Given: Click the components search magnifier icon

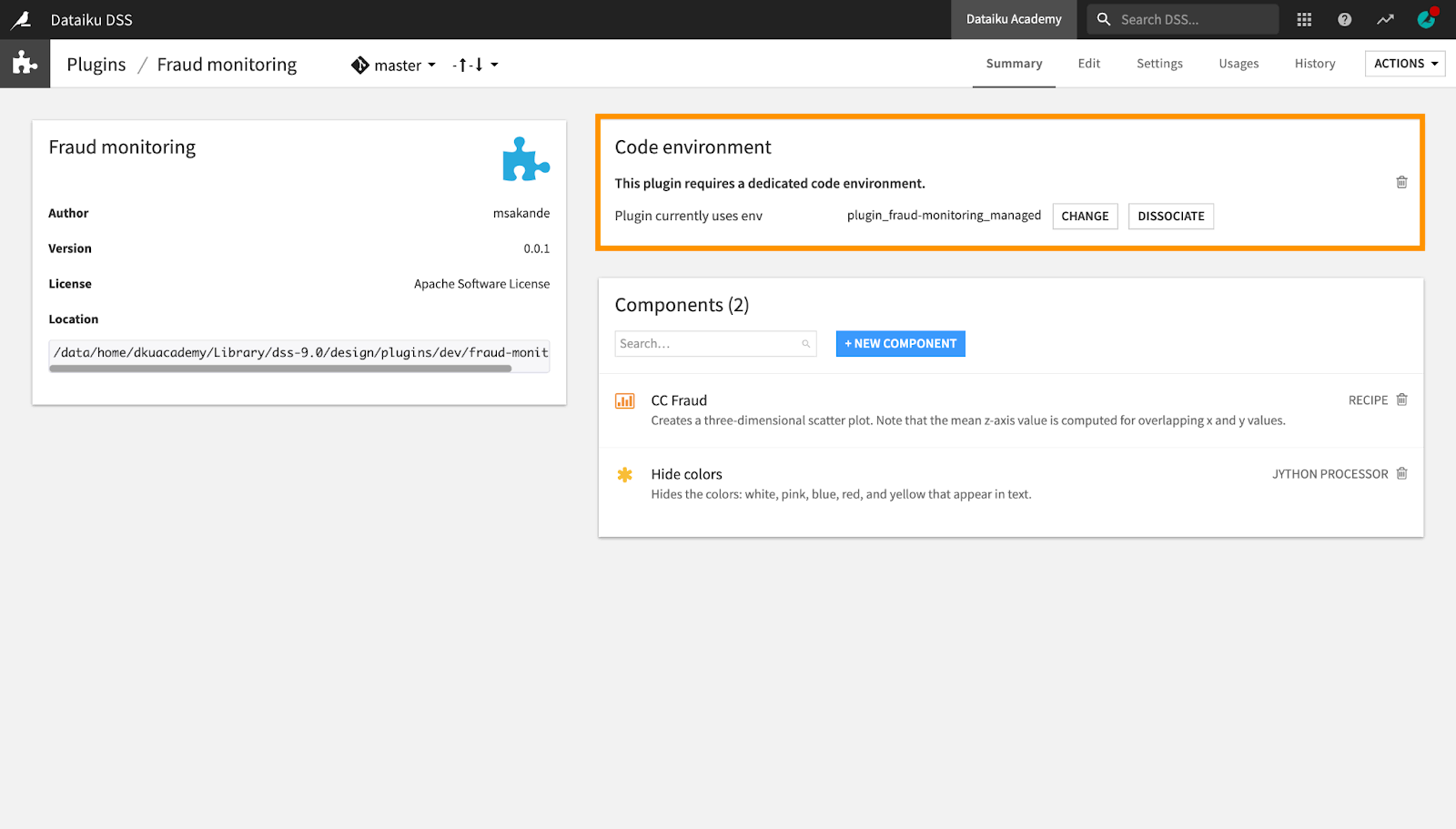Looking at the screenshot, I should tap(805, 344).
